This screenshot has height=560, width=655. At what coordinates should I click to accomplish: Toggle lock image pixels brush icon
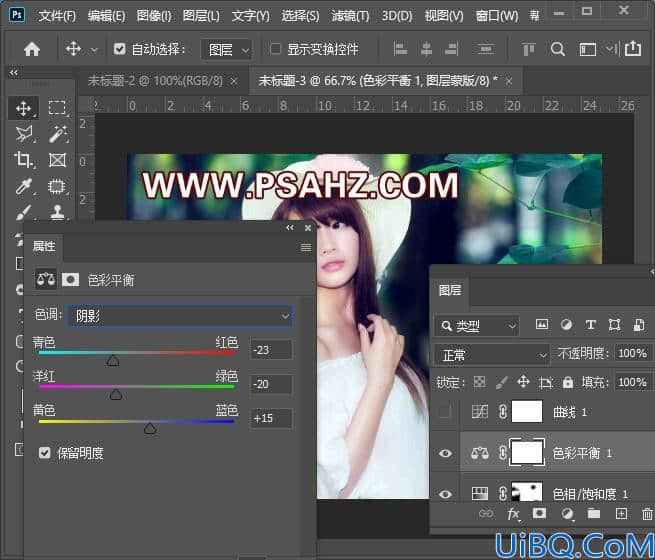coord(501,382)
